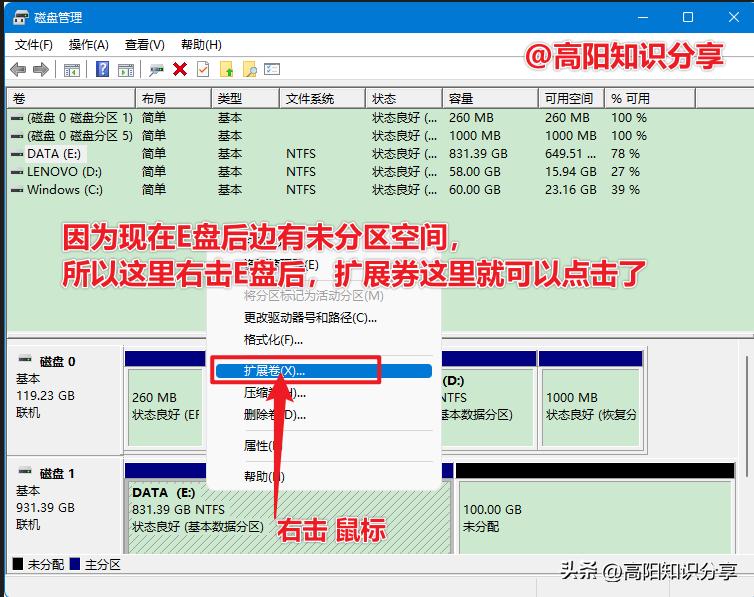
Task: Click the disk connect/refresh toolbar icon
Action: pos(156,70)
